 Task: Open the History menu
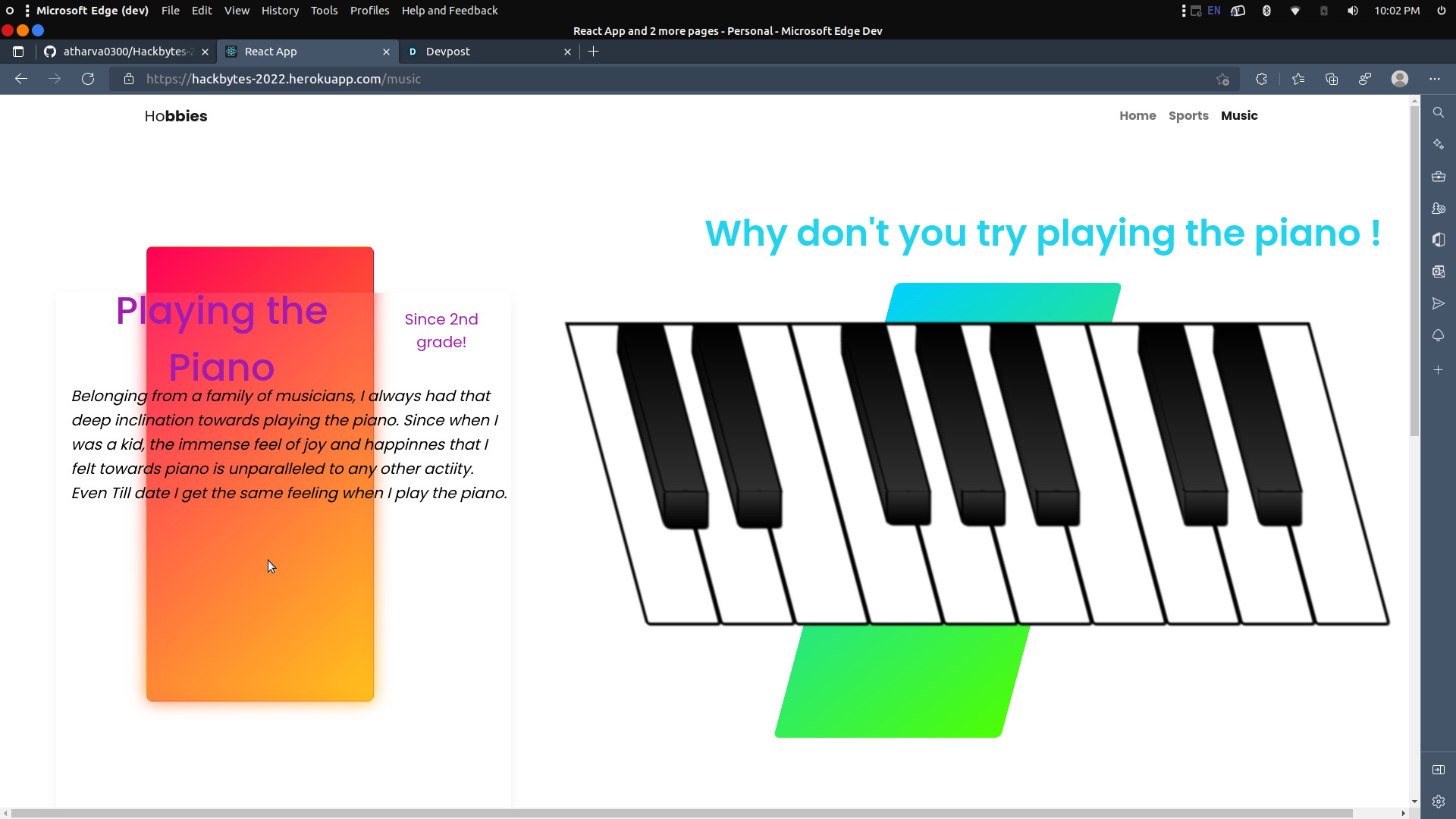click(280, 11)
